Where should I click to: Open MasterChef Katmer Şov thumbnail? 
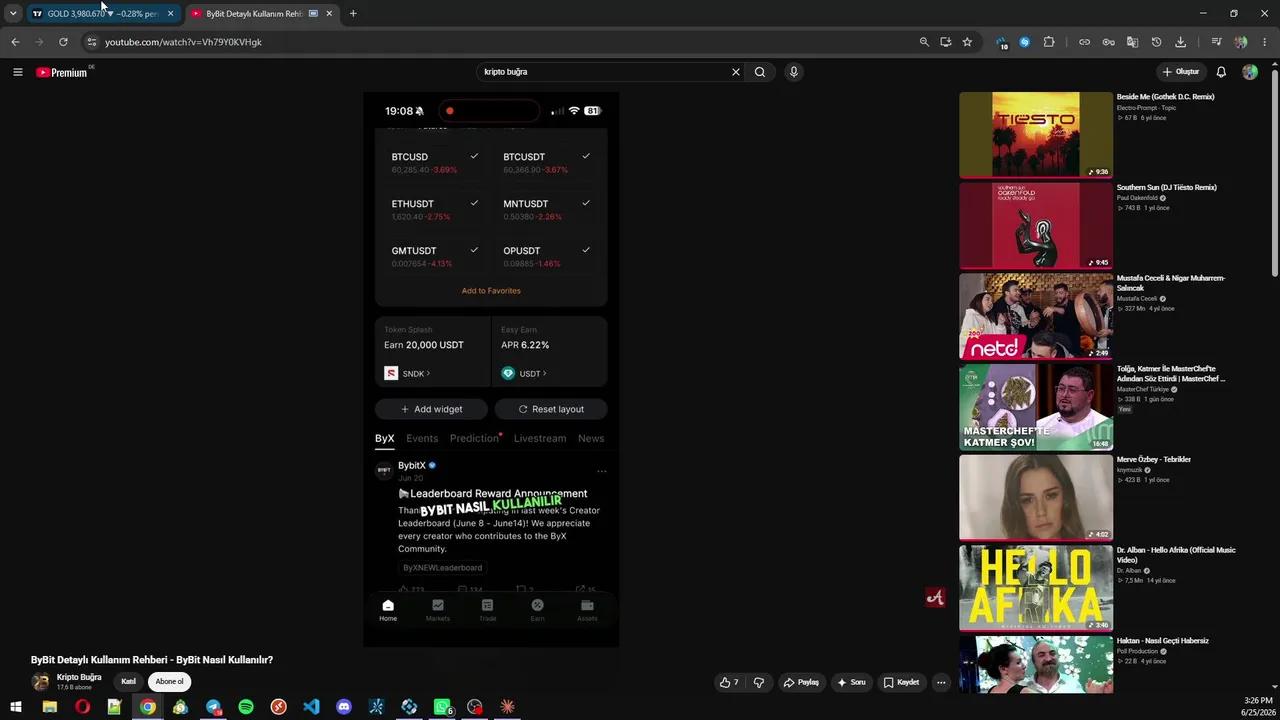(x=1036, y=407)
